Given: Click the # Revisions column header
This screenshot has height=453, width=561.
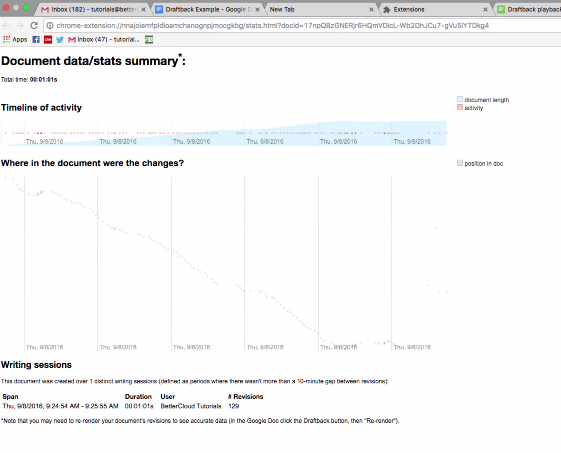Looking at the screenshot, I should pos(245,396).
